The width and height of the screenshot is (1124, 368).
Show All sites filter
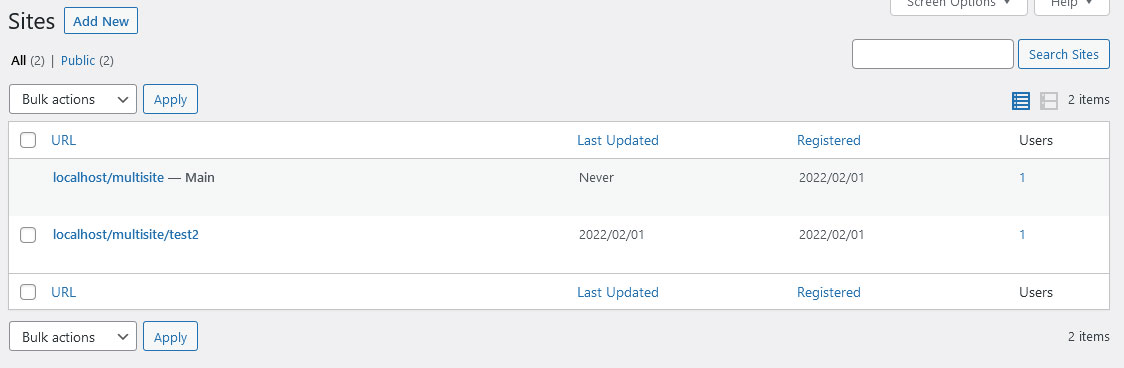click(x=19, y=61)
